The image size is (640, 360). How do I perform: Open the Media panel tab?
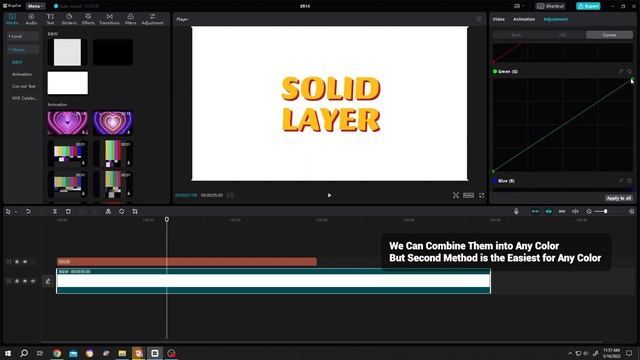(x=12, y=19)
